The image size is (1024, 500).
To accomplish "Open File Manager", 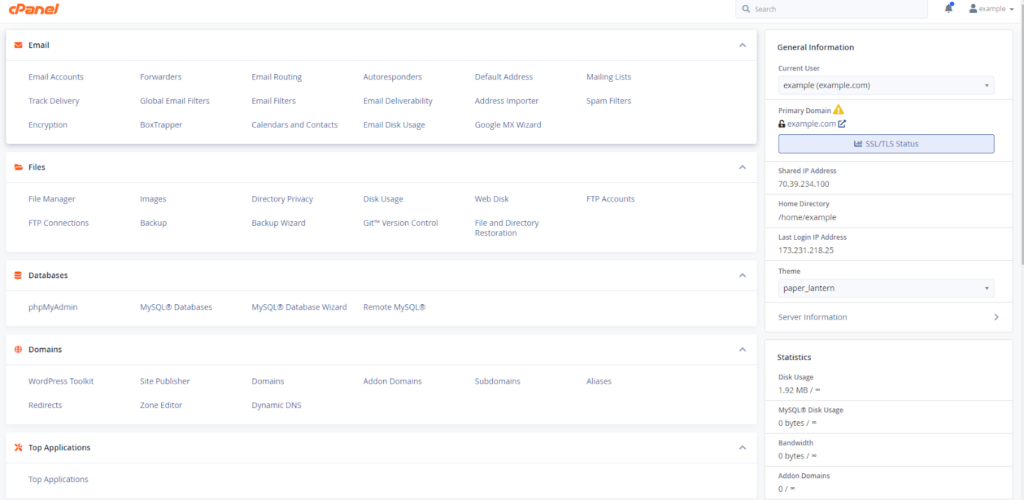I will [x=52, y=199].
